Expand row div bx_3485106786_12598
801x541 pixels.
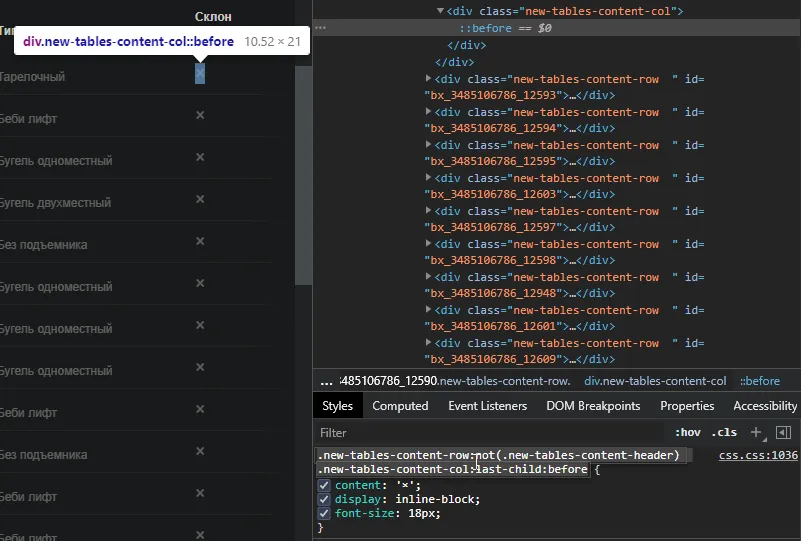428,243
